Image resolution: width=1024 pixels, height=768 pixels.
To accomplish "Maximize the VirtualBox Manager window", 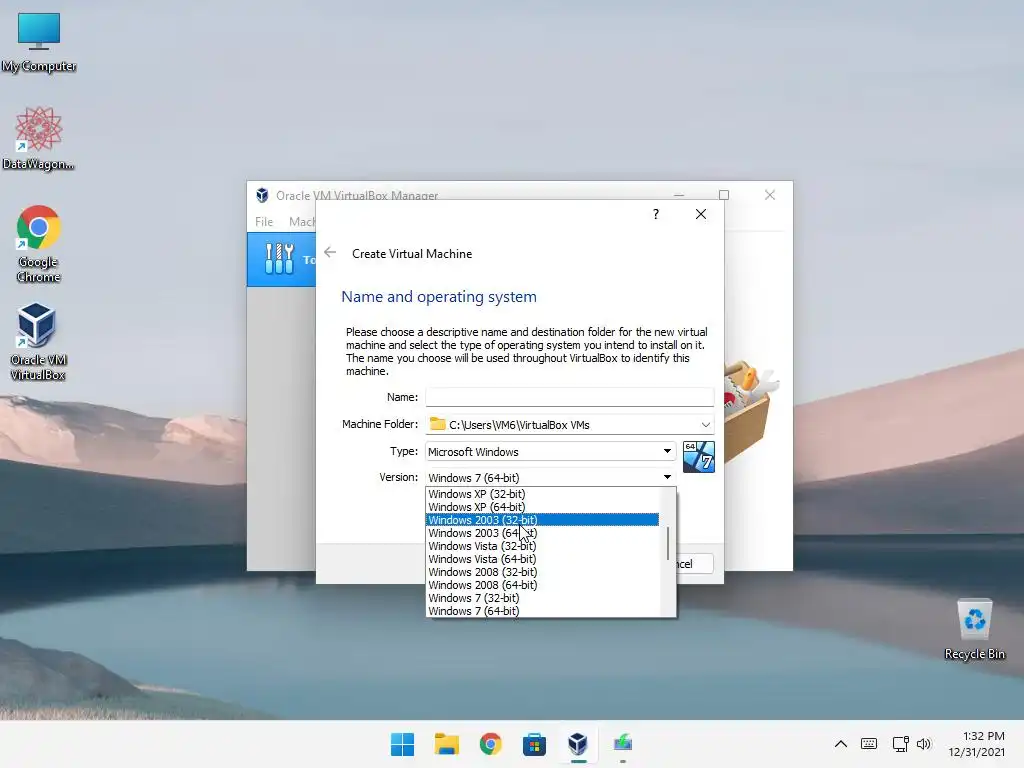I will coord(724,195).
